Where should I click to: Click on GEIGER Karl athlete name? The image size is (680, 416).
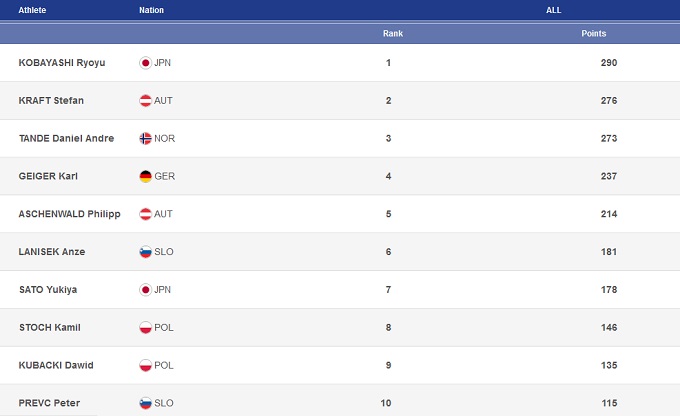49,176
